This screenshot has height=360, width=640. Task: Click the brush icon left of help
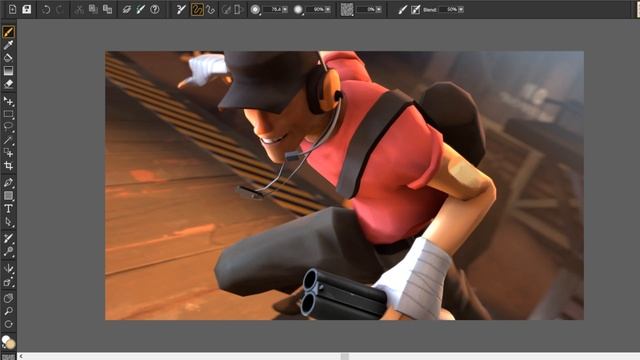(140, 9)
